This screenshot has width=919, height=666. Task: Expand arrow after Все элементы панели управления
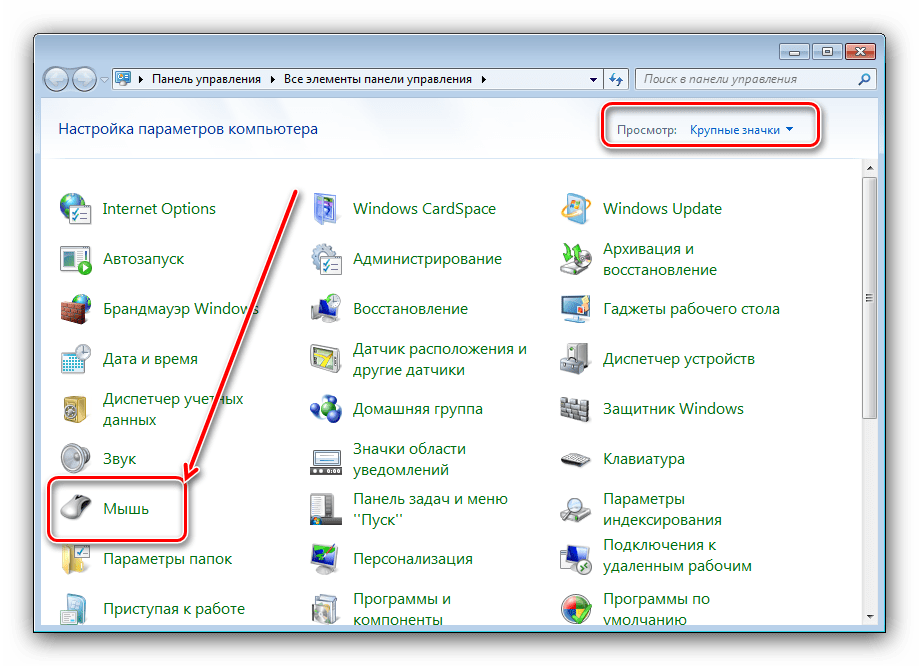click(484, 80)
